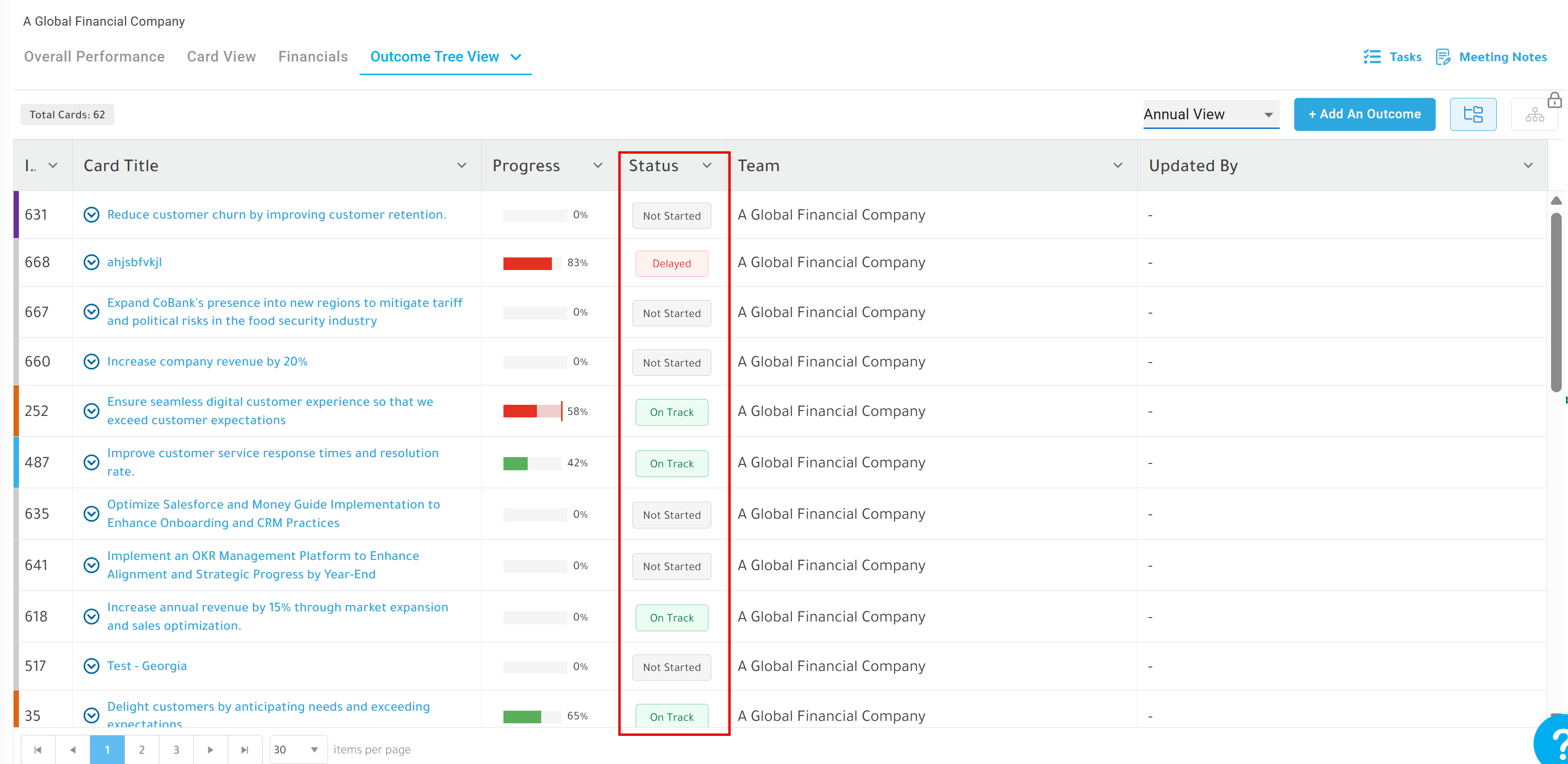
Task: Go to the next page arrow
Action: 211,749
